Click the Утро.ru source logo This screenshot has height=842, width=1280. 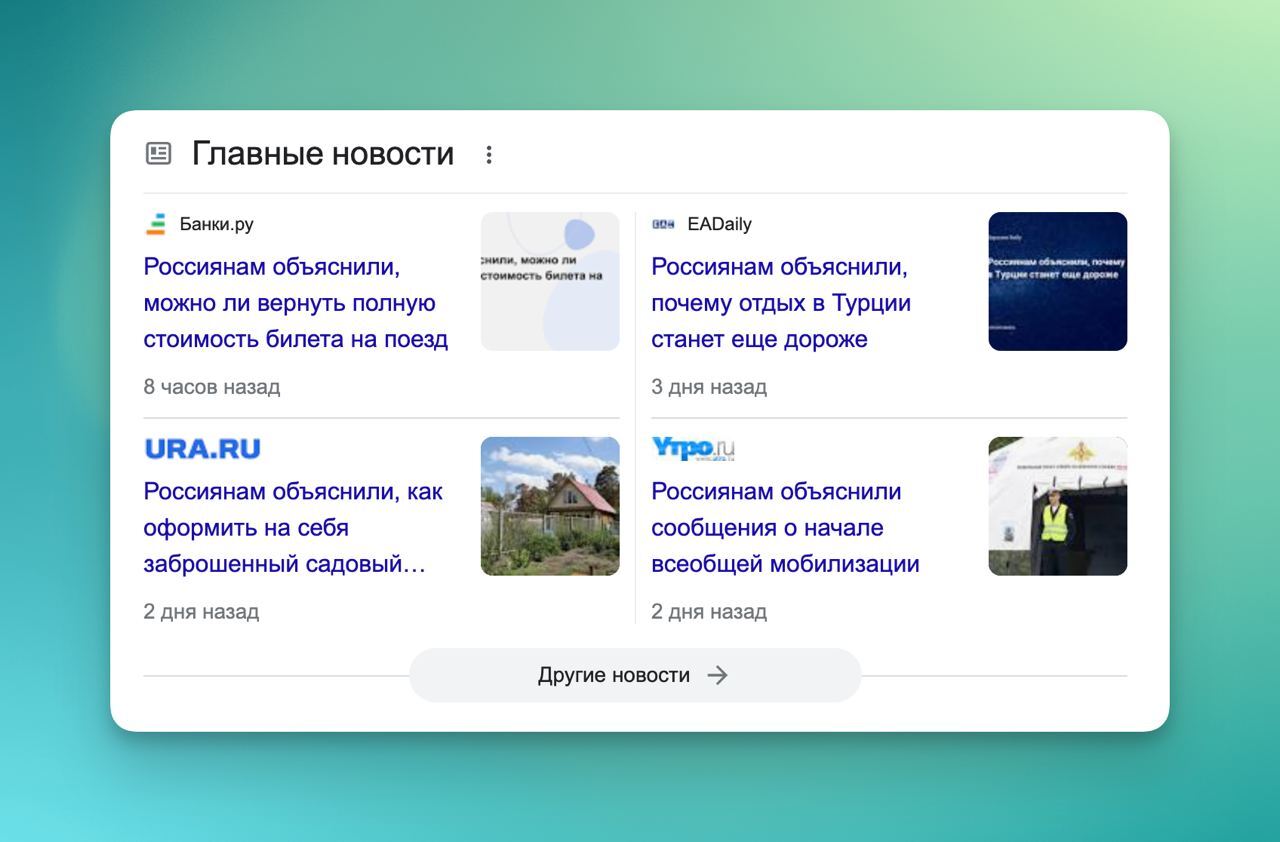tap(693, 449)
